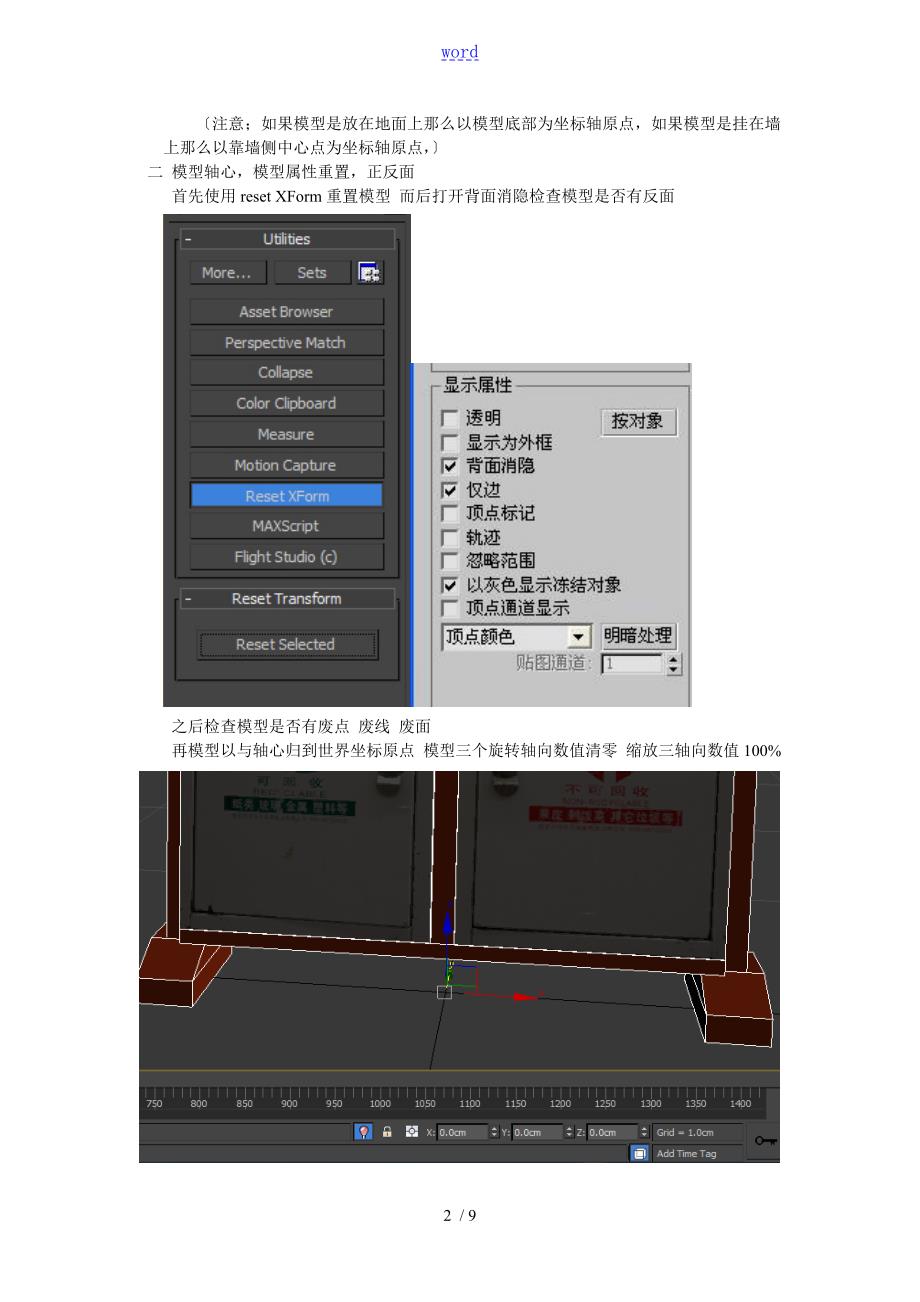Click the 1000 mark on the timeline
The width and height of the screenshot is (920, 1302).
380,1104
